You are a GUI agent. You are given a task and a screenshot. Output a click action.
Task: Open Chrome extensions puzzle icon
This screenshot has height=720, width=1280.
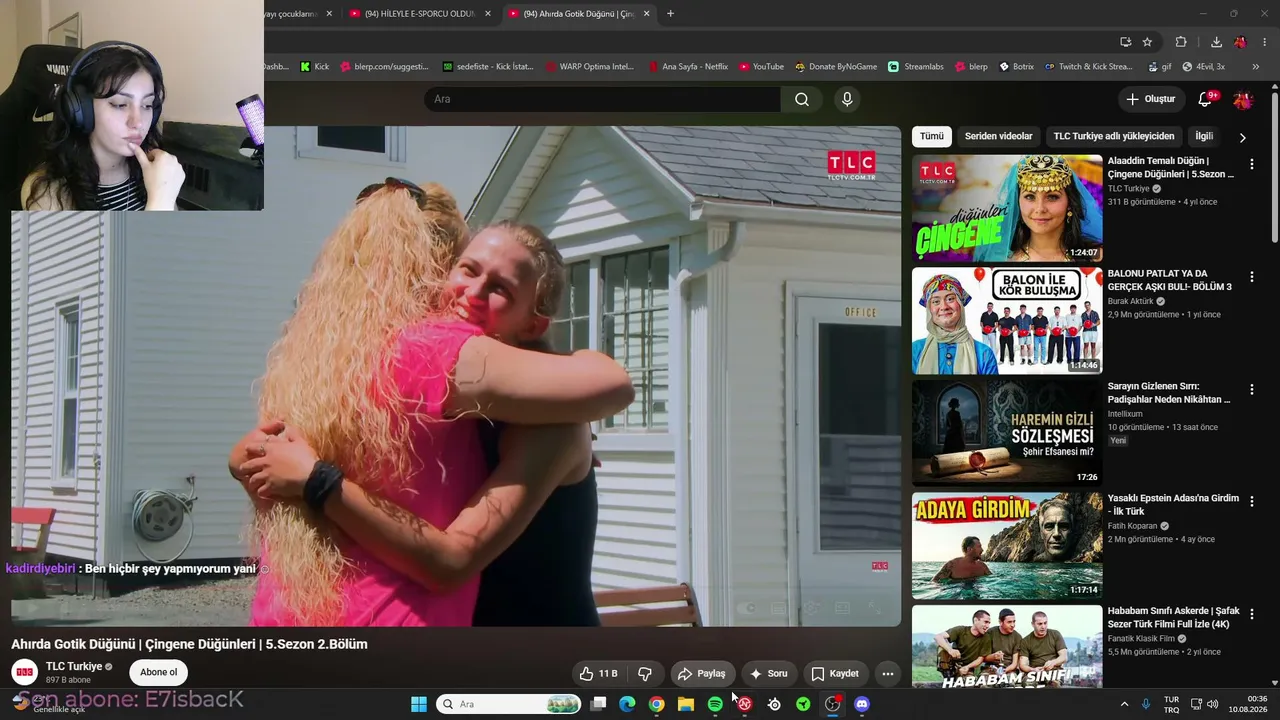(x=1181, y=42)
